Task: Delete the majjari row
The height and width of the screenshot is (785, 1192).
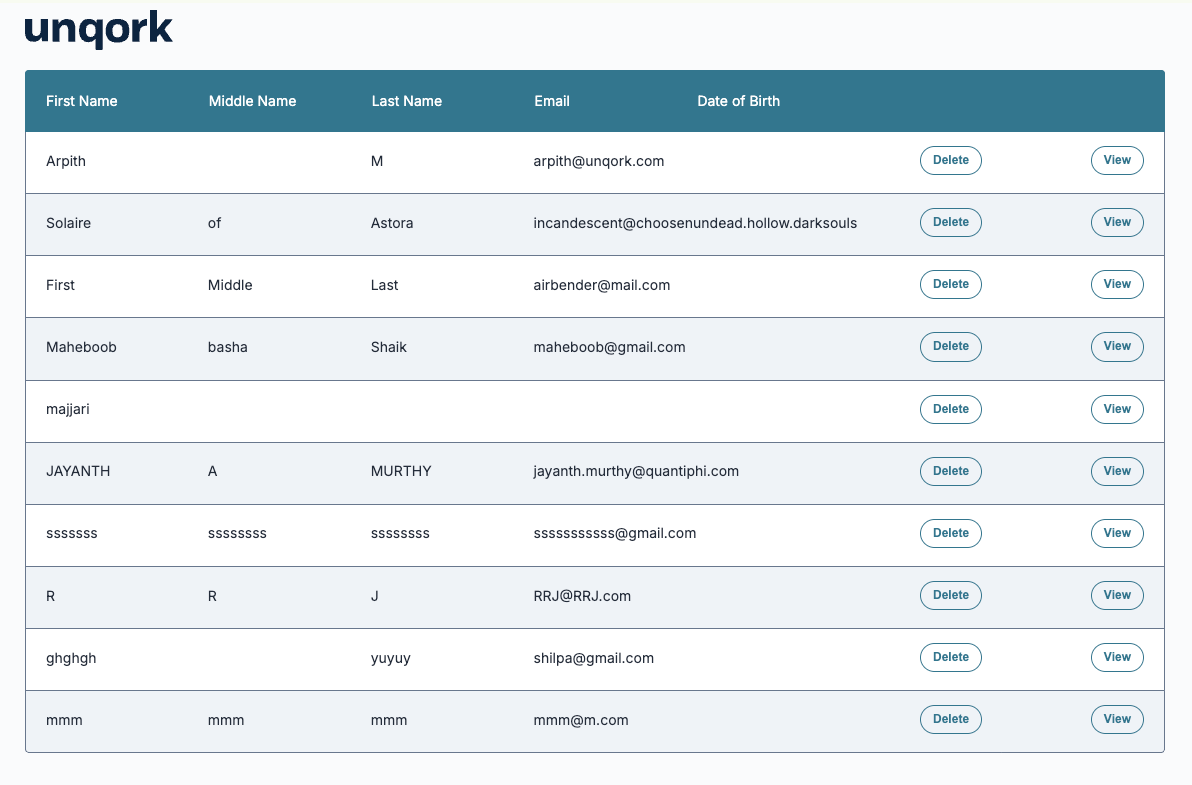Action: point(950,409)
